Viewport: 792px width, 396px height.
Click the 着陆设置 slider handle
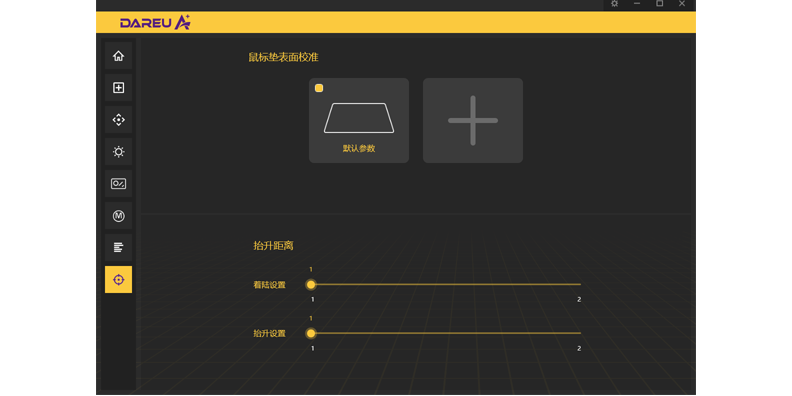(311, 284)
